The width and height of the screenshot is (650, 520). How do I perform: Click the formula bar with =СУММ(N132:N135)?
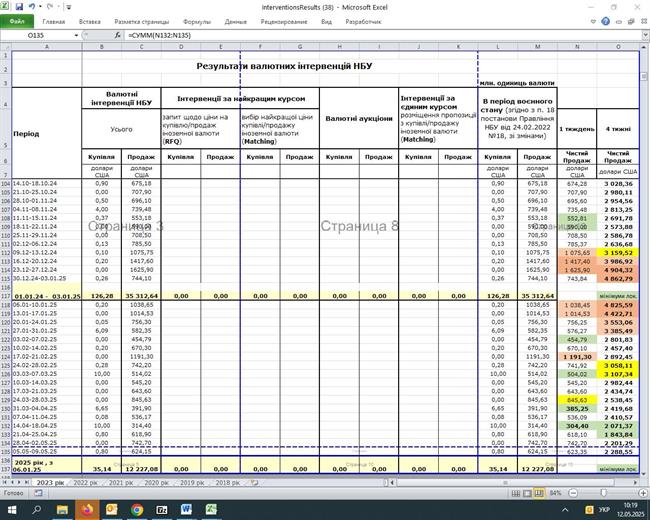coord(381,36)
